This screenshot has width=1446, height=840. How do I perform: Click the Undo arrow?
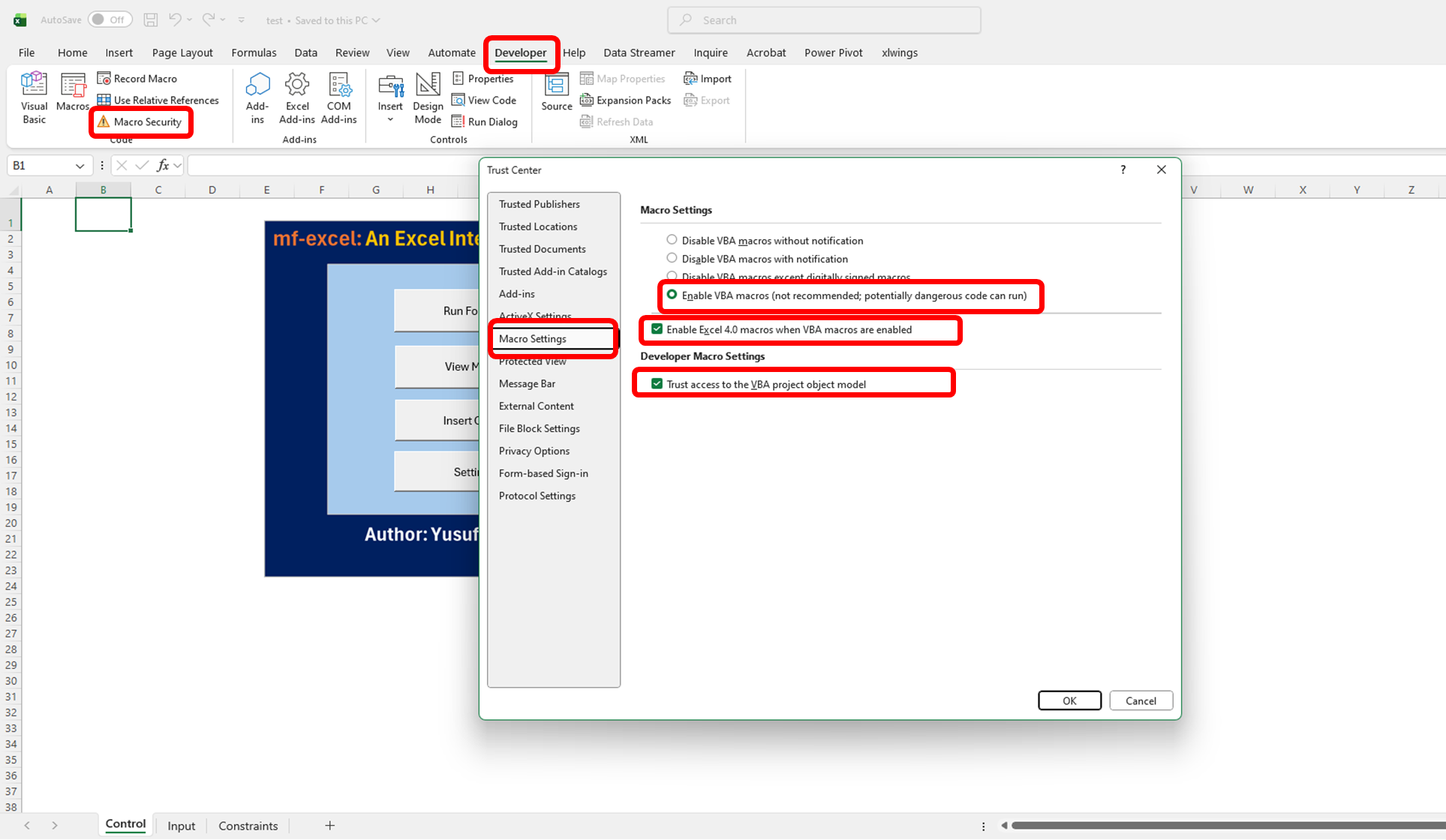(x=175, y=20)
